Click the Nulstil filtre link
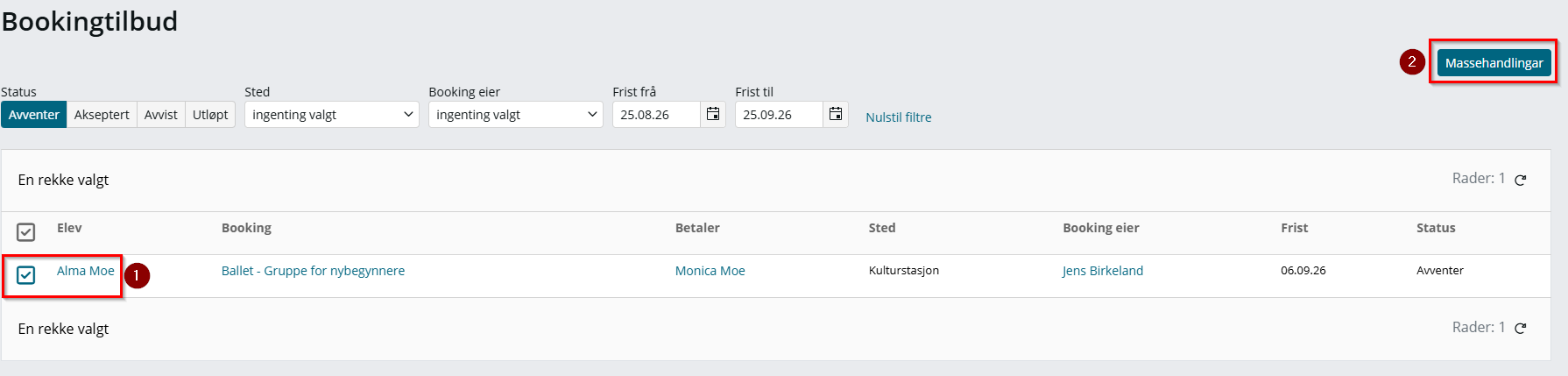The width and height of the screenshot is (1568, 376). [899, 117]
